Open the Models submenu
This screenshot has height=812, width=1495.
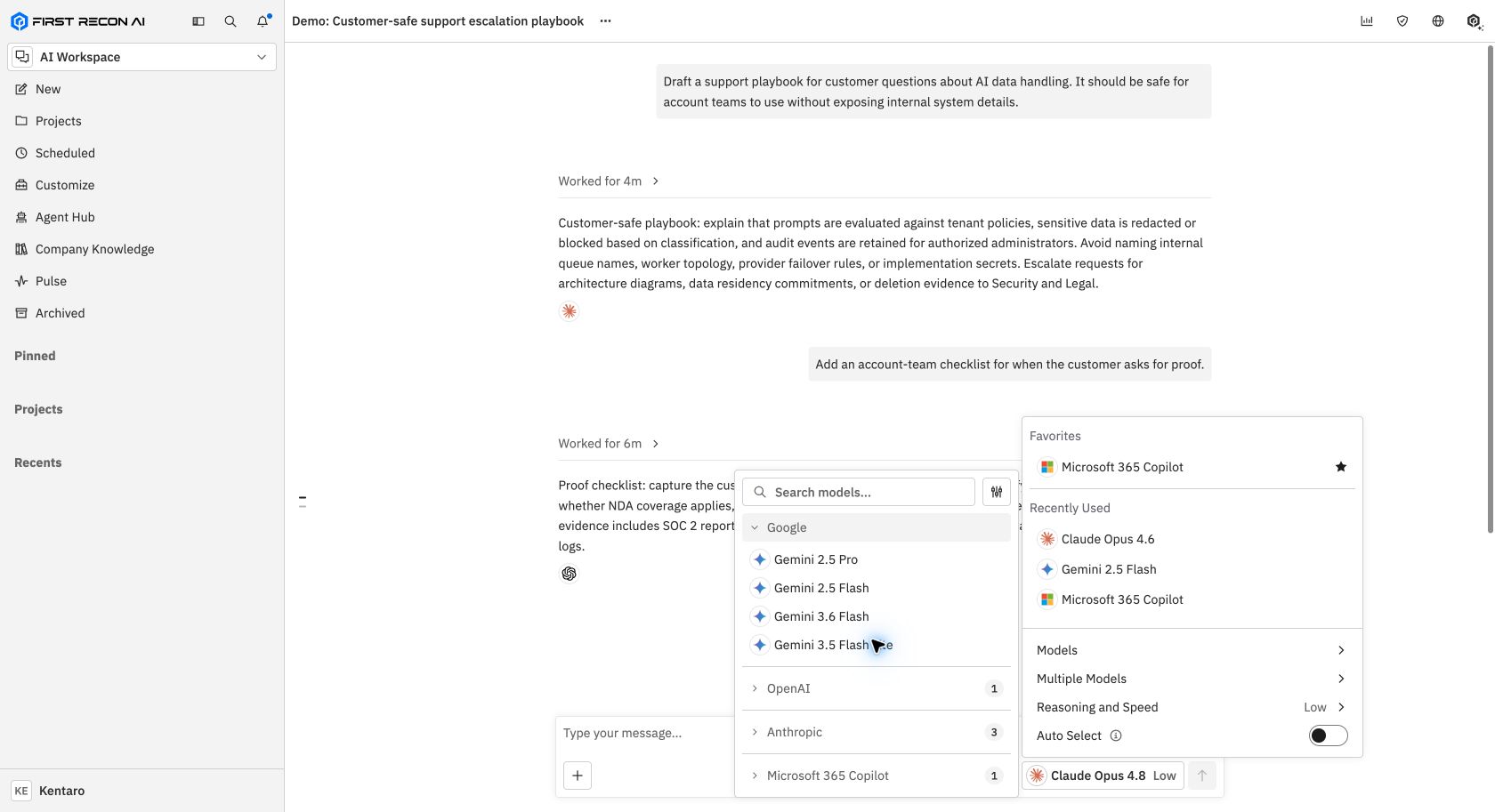[1192, 650]
